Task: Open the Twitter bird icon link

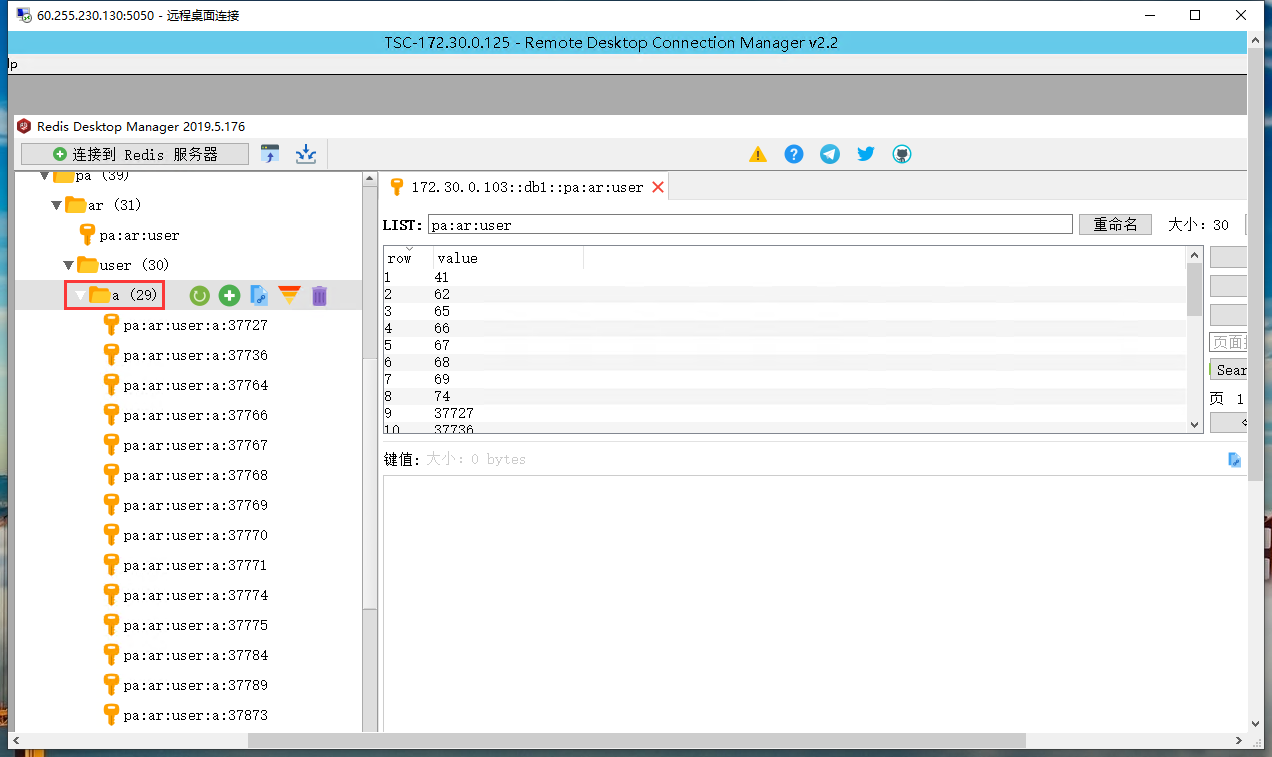Action: (x=865, y=154)
